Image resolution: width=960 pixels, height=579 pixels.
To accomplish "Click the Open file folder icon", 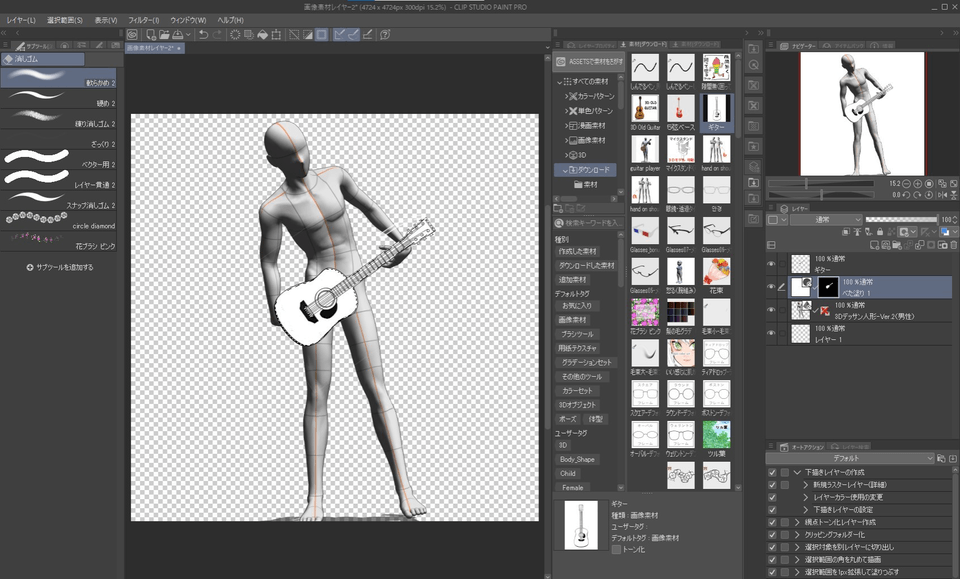I will (x=164, y=34).
